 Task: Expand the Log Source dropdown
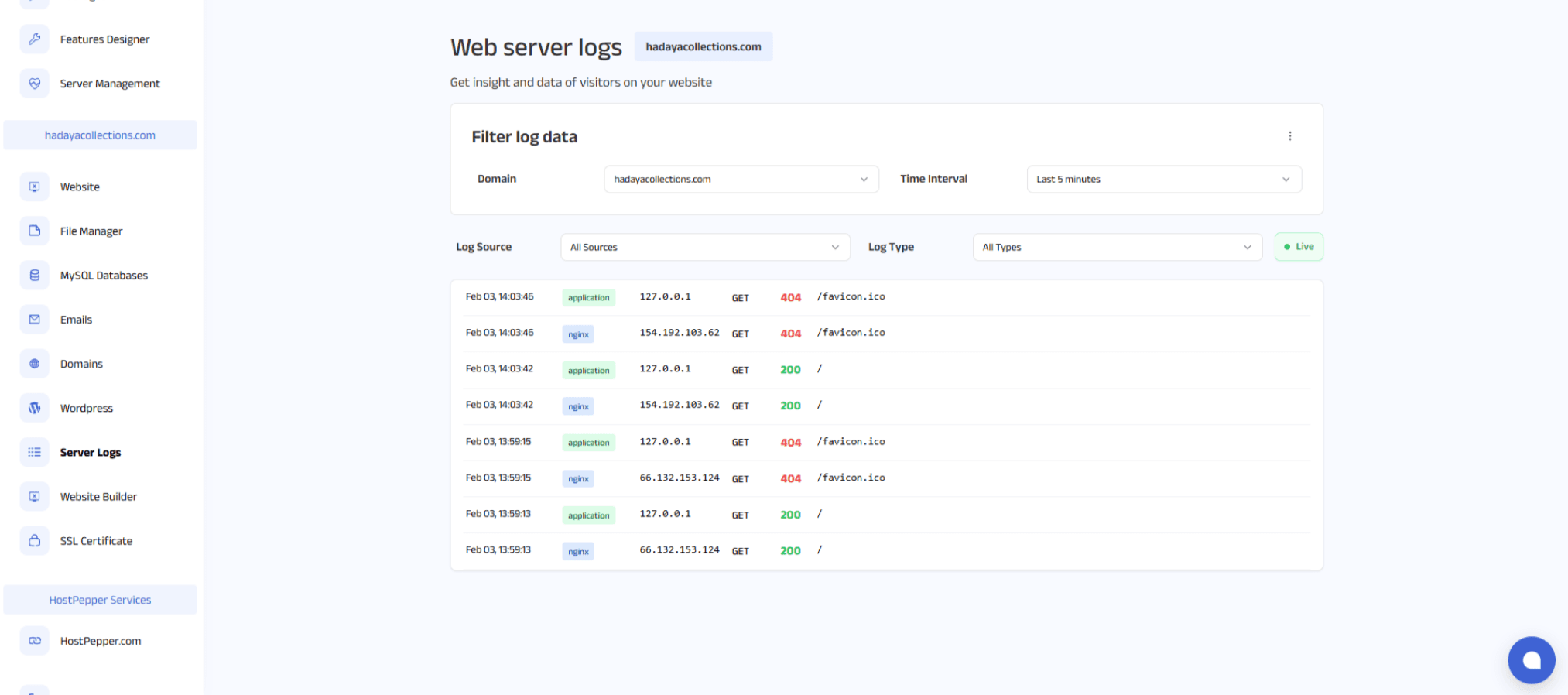[704, 247]
